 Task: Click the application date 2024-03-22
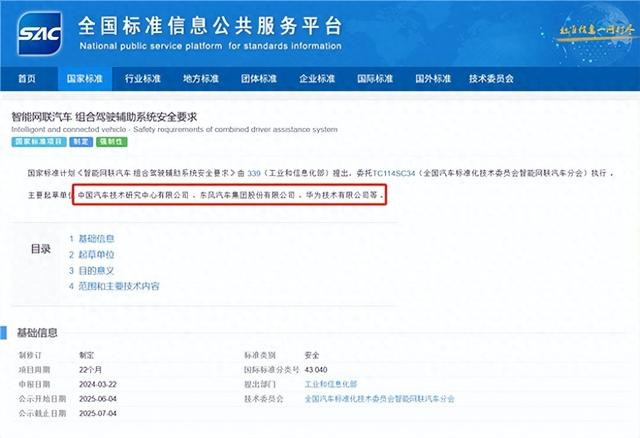pos(98,385)
